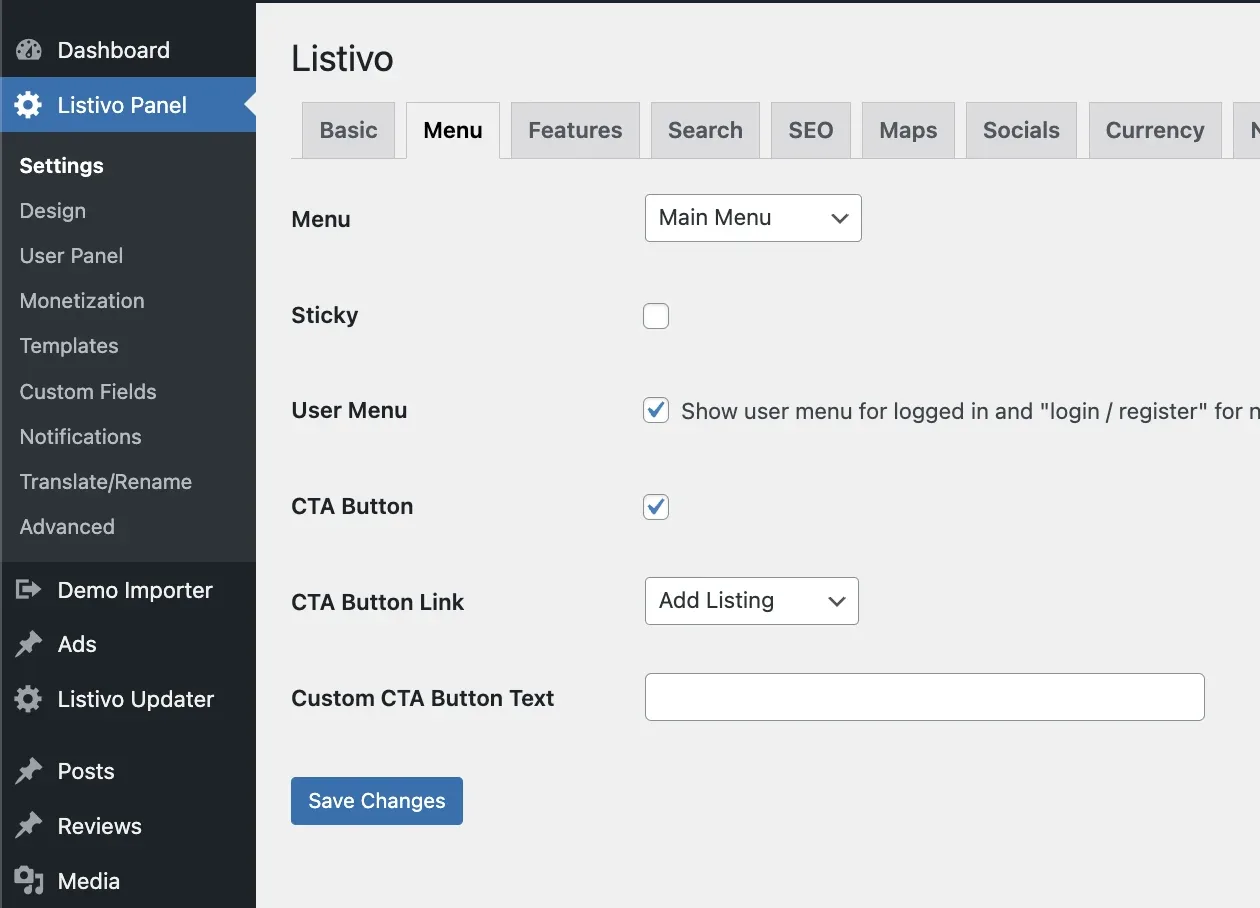Click the Ads pin icon
Screen dimensions: 1260x908
[x=29, y=644]
